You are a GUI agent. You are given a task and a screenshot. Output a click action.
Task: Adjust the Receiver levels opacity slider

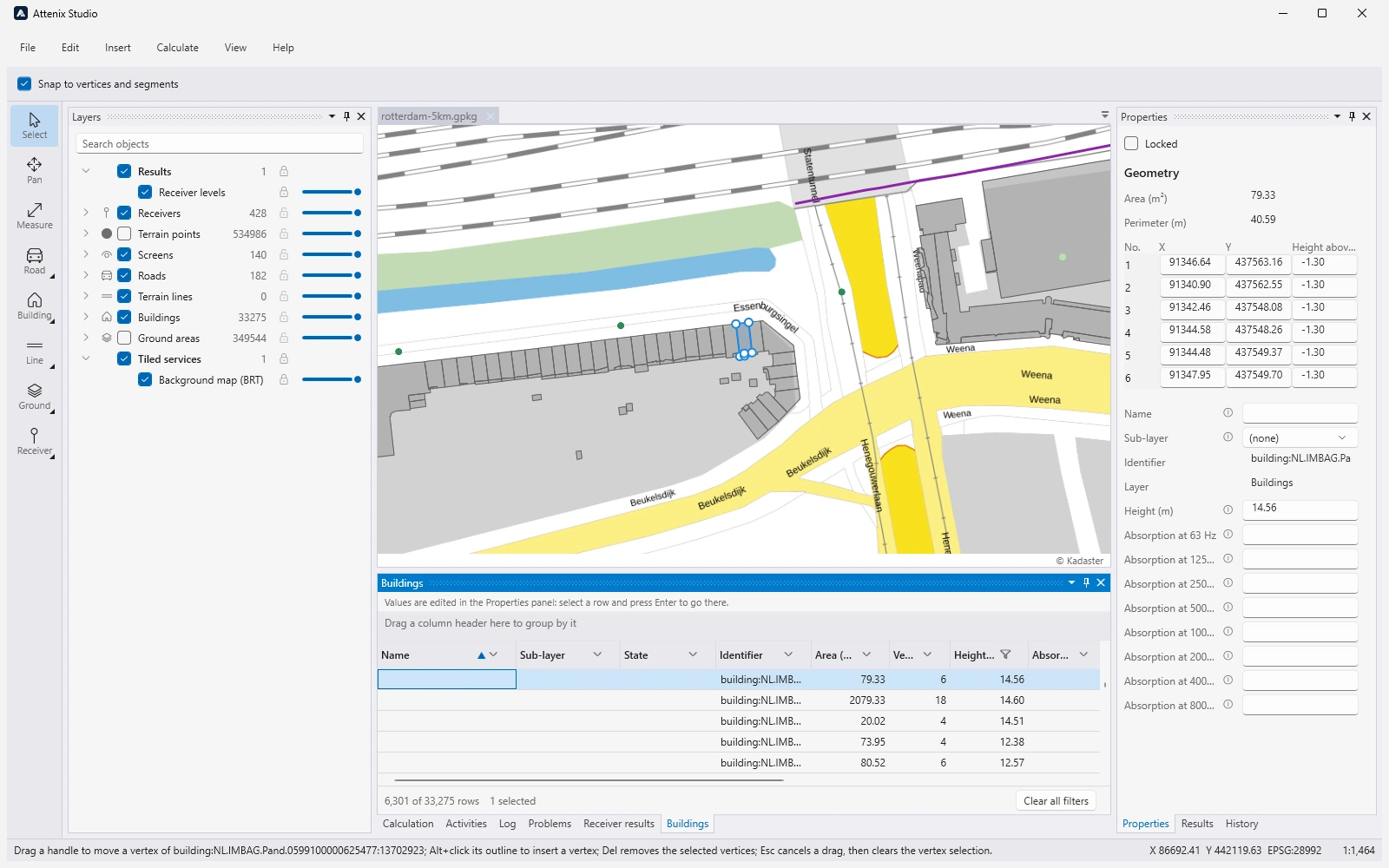pyautogui.click(x=331, y=192)
